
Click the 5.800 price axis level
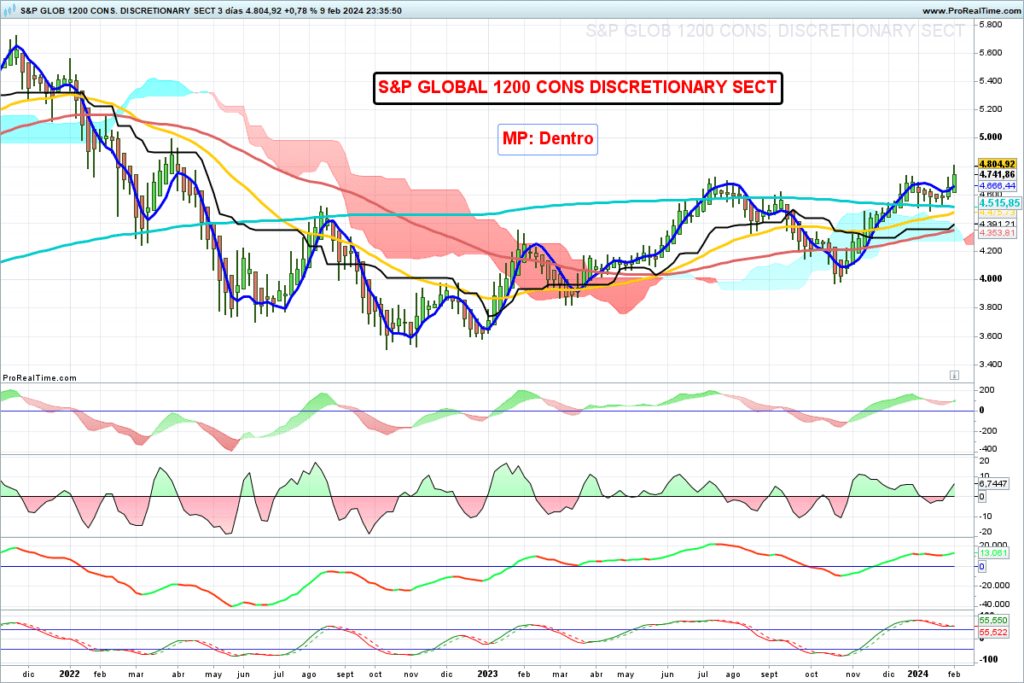coord(991,24)
